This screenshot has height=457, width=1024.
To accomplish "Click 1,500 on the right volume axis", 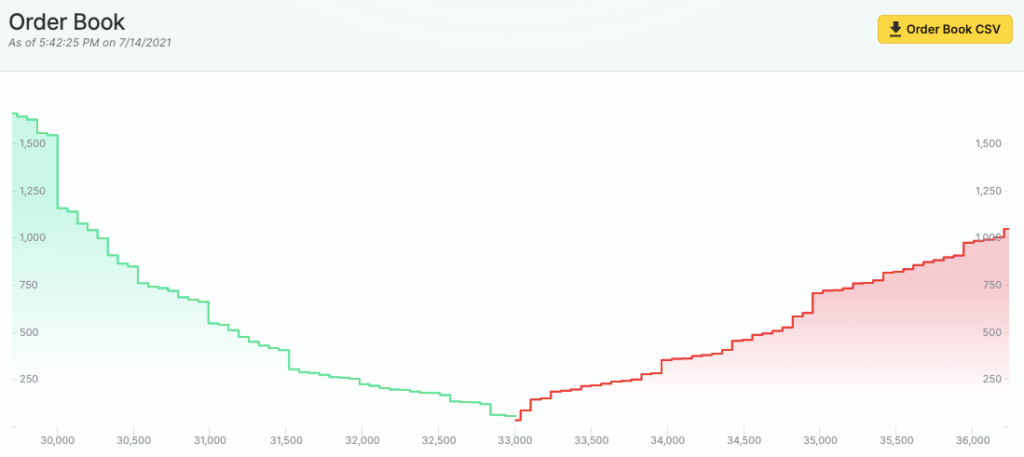I will tap(988, 143).
